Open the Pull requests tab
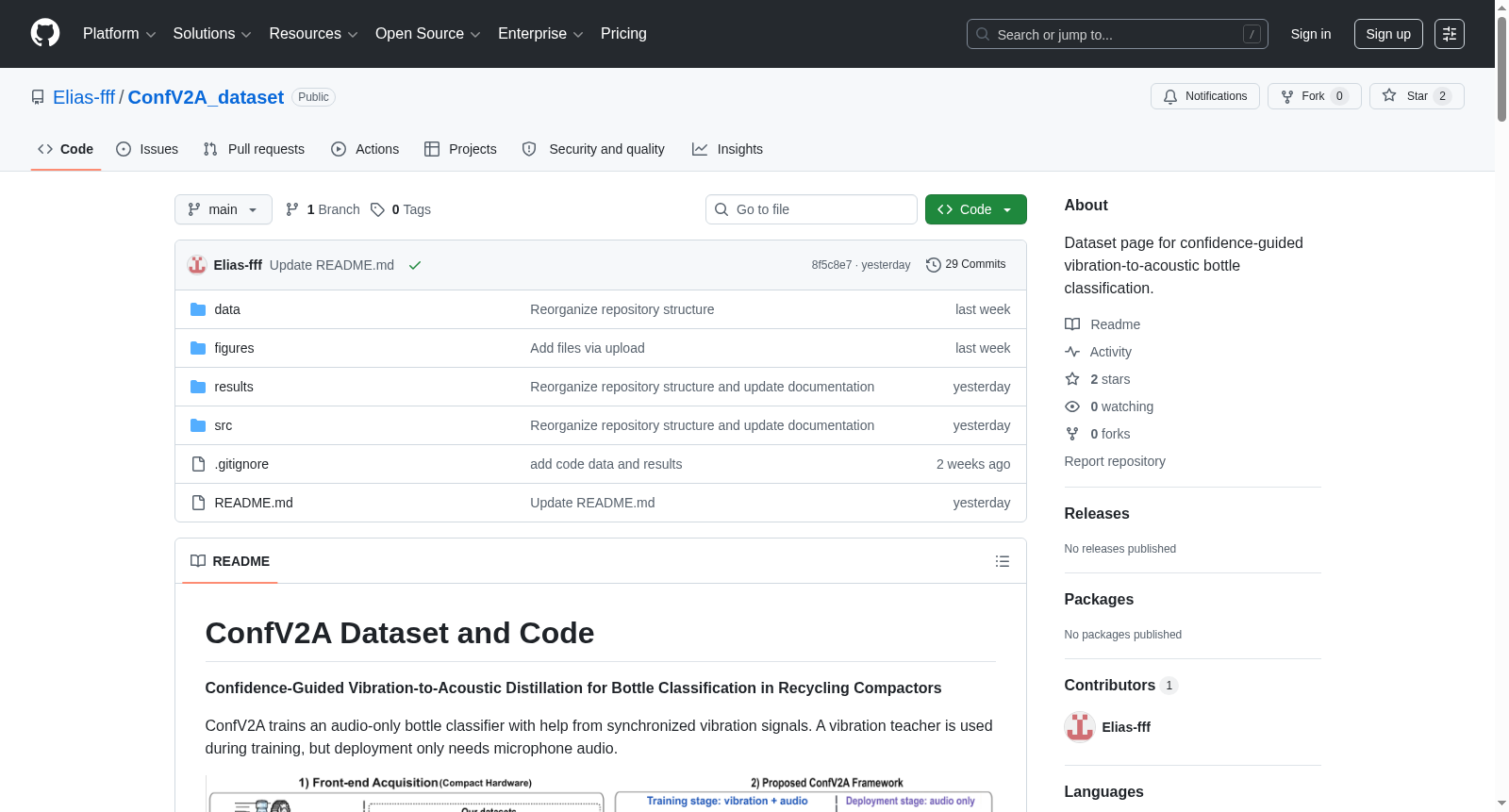 point(254,149)
